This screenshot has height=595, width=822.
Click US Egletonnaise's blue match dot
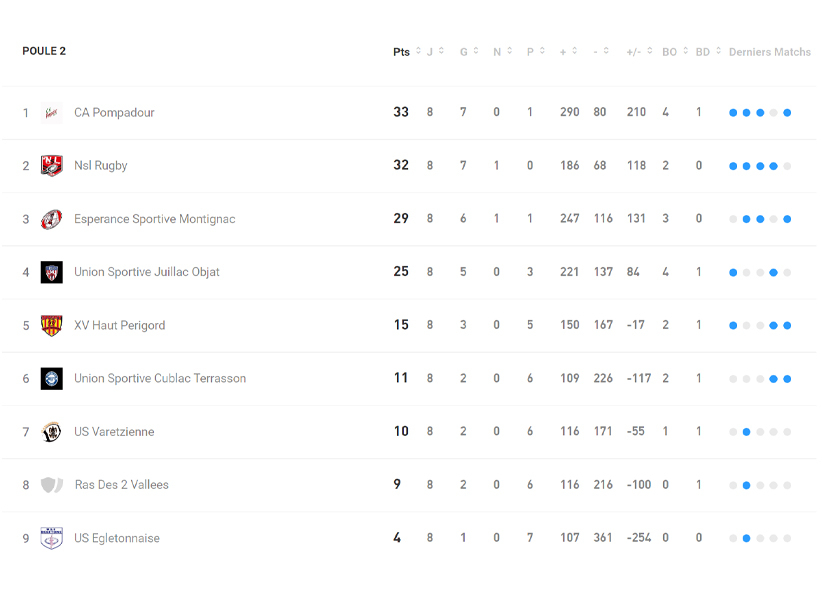[746, 538]
